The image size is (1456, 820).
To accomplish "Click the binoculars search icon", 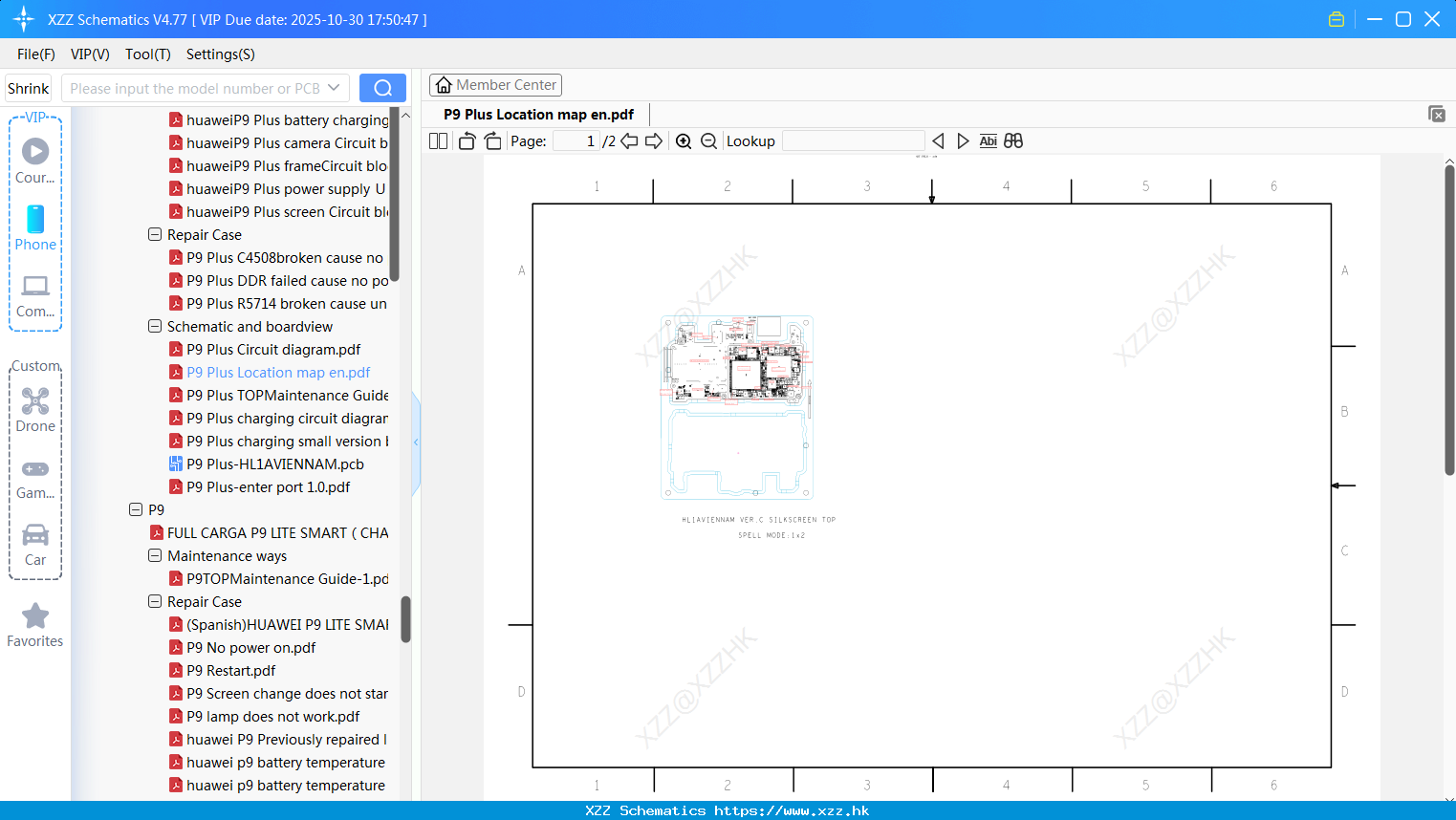I will (1013, 141).
